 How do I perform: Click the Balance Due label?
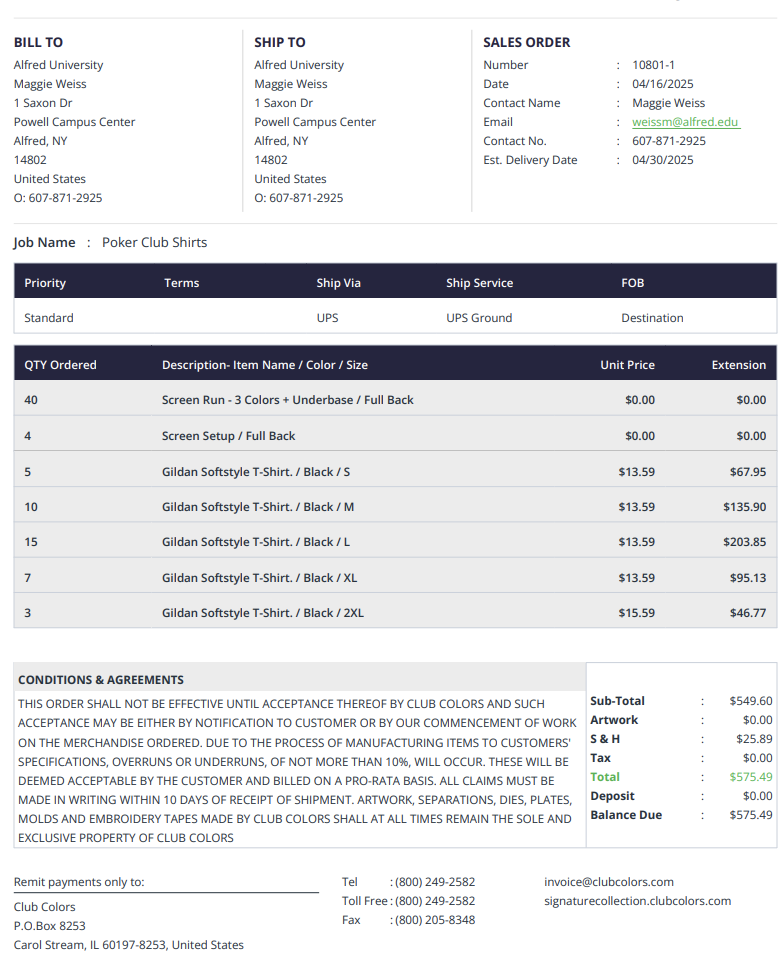tap(626, 815)
